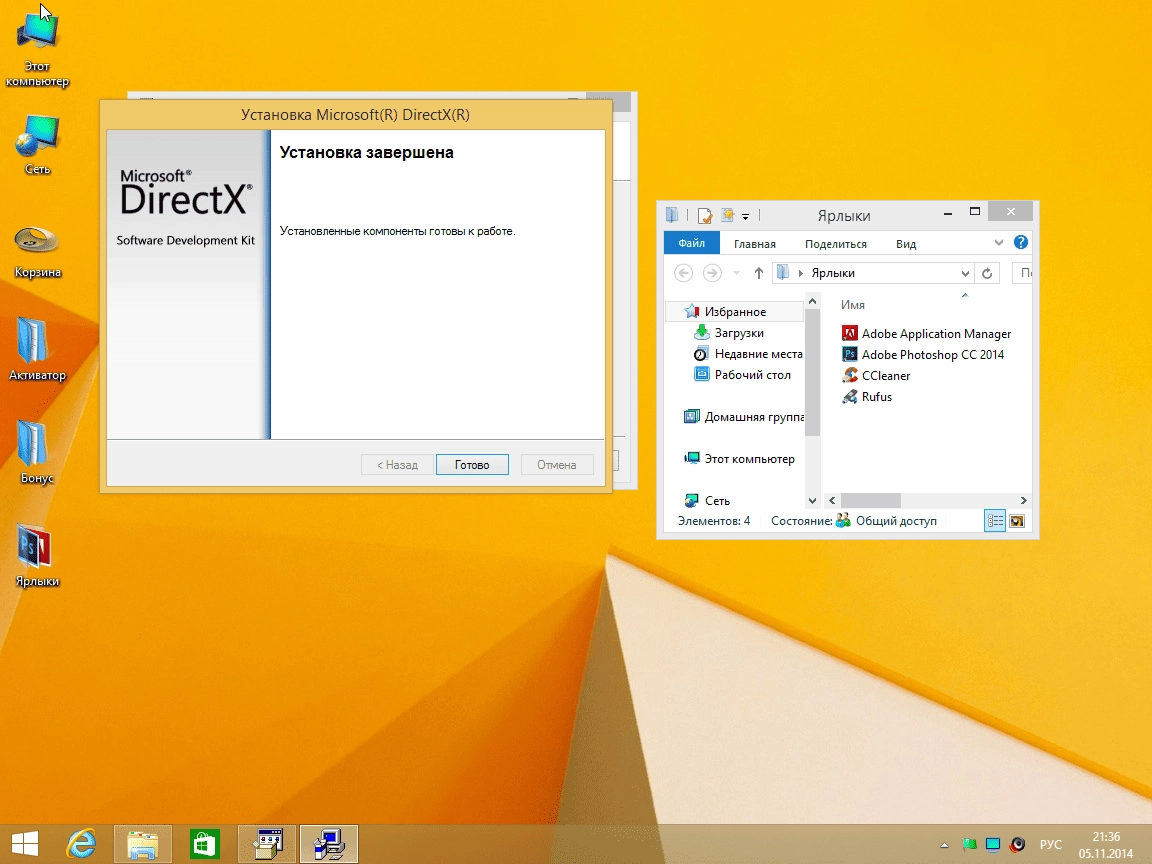Show hidden tray icons arrow
This screenshot has width=1152, height=864.
coord(944,845)
